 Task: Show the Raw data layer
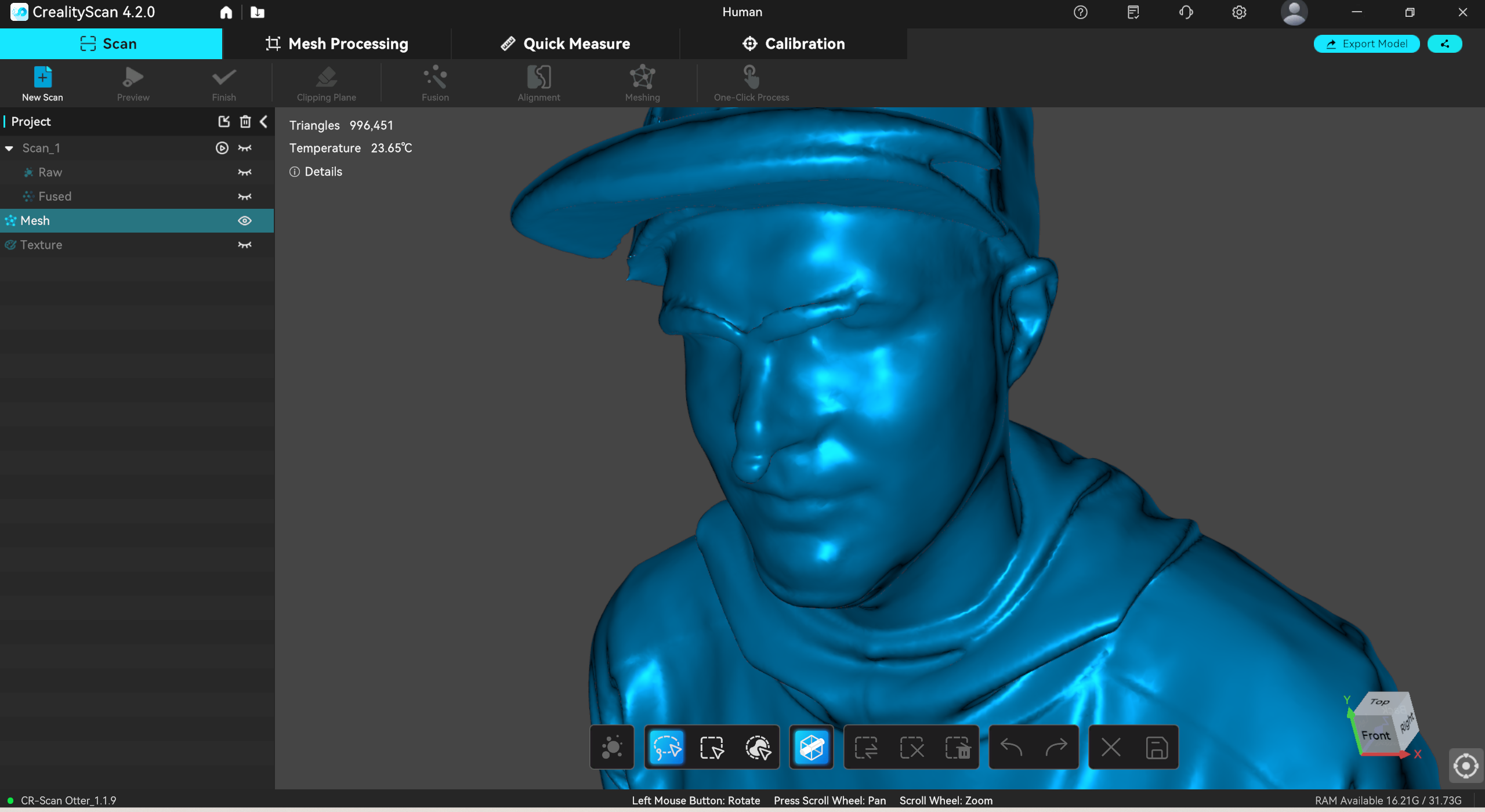245,172
